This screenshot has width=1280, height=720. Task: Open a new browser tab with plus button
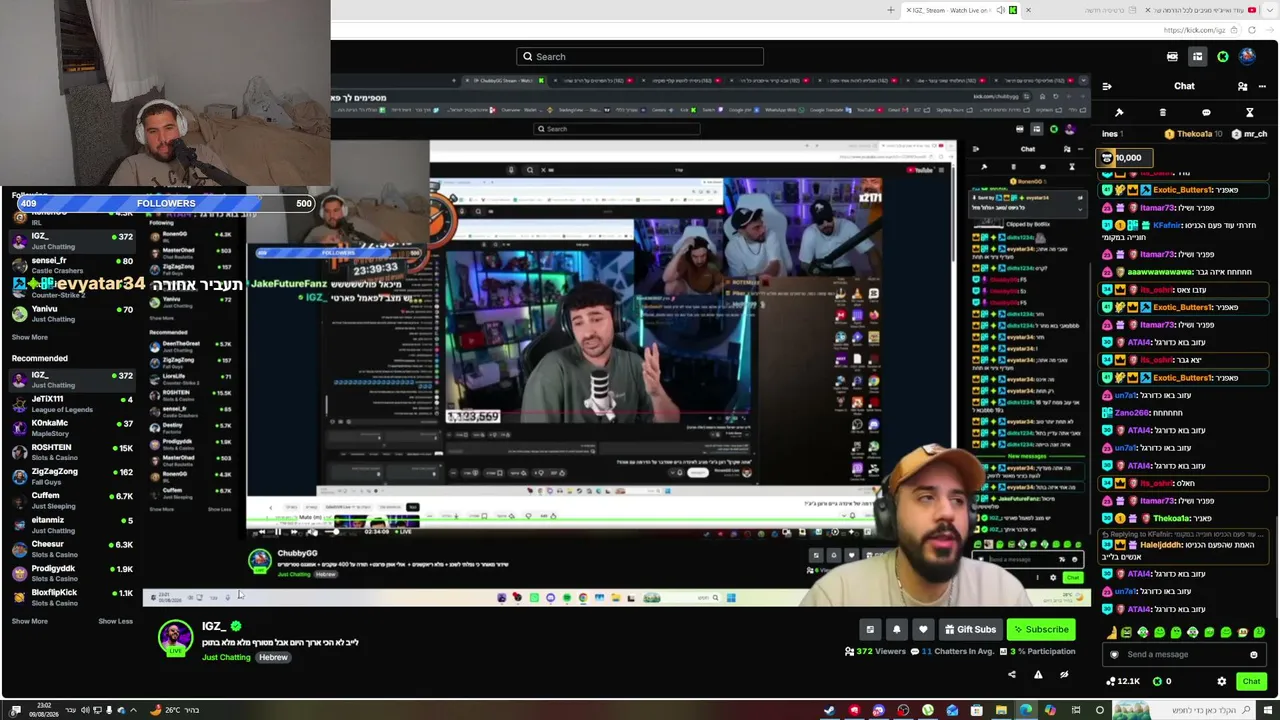pos(891,10)
